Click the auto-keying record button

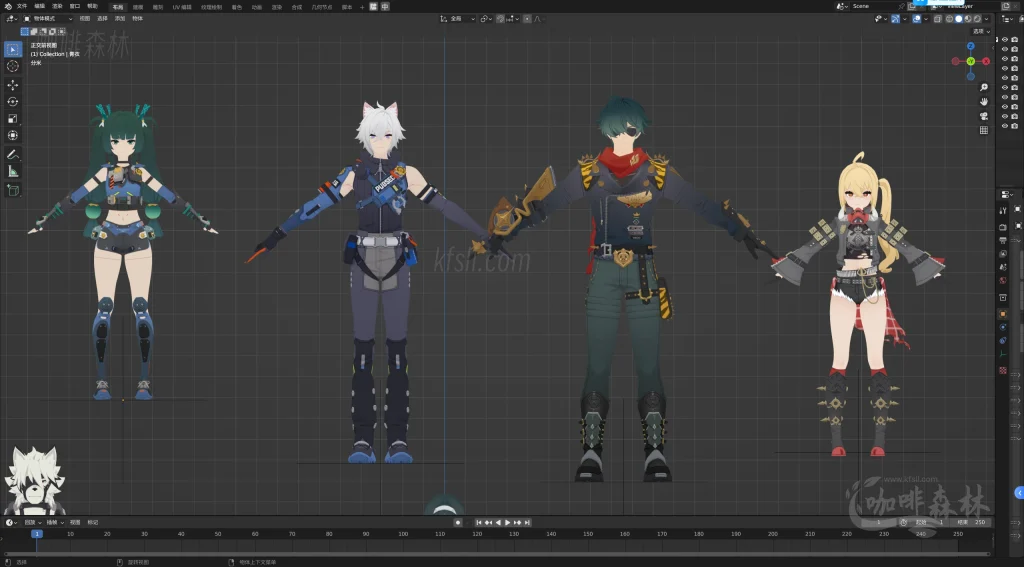coord(458,523)
